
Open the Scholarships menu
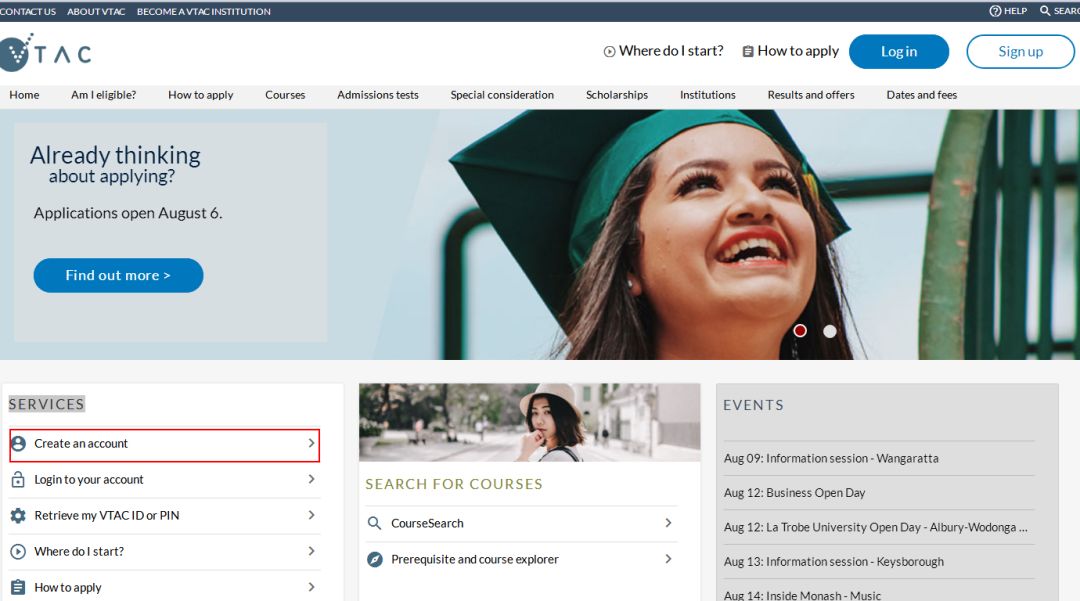[616, 95]
